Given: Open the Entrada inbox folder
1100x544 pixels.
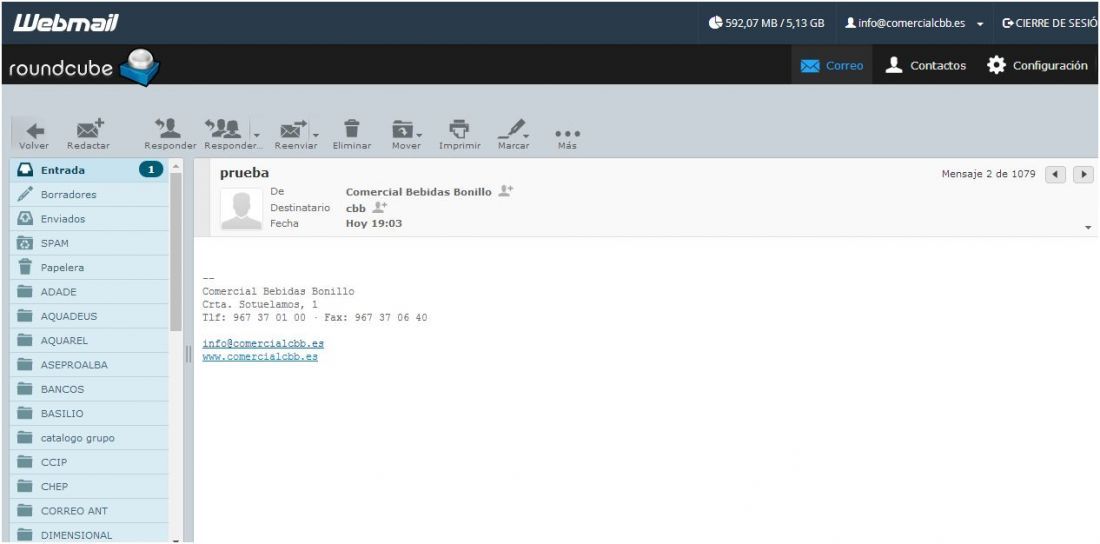Looking at the screenshot, I should (x=89, y=170).
